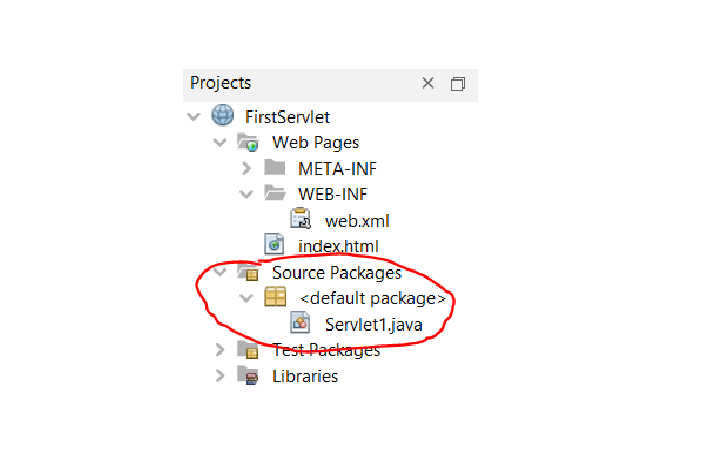Click the FirstServlet project globe icon
The width and height of the screenshot is (715, 459).
(223, 117)
